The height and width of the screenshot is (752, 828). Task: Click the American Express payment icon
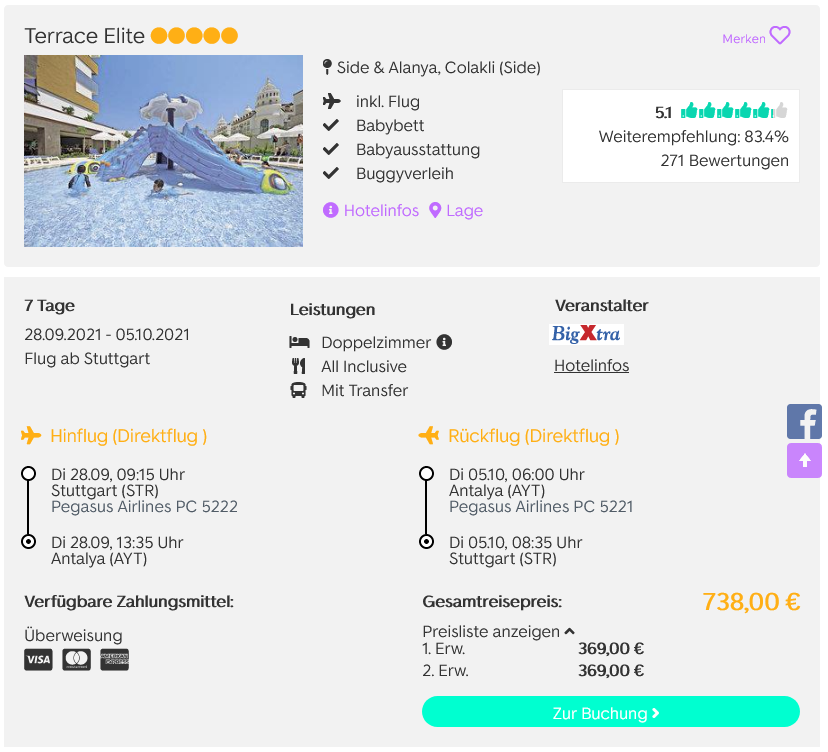point(115,660)
